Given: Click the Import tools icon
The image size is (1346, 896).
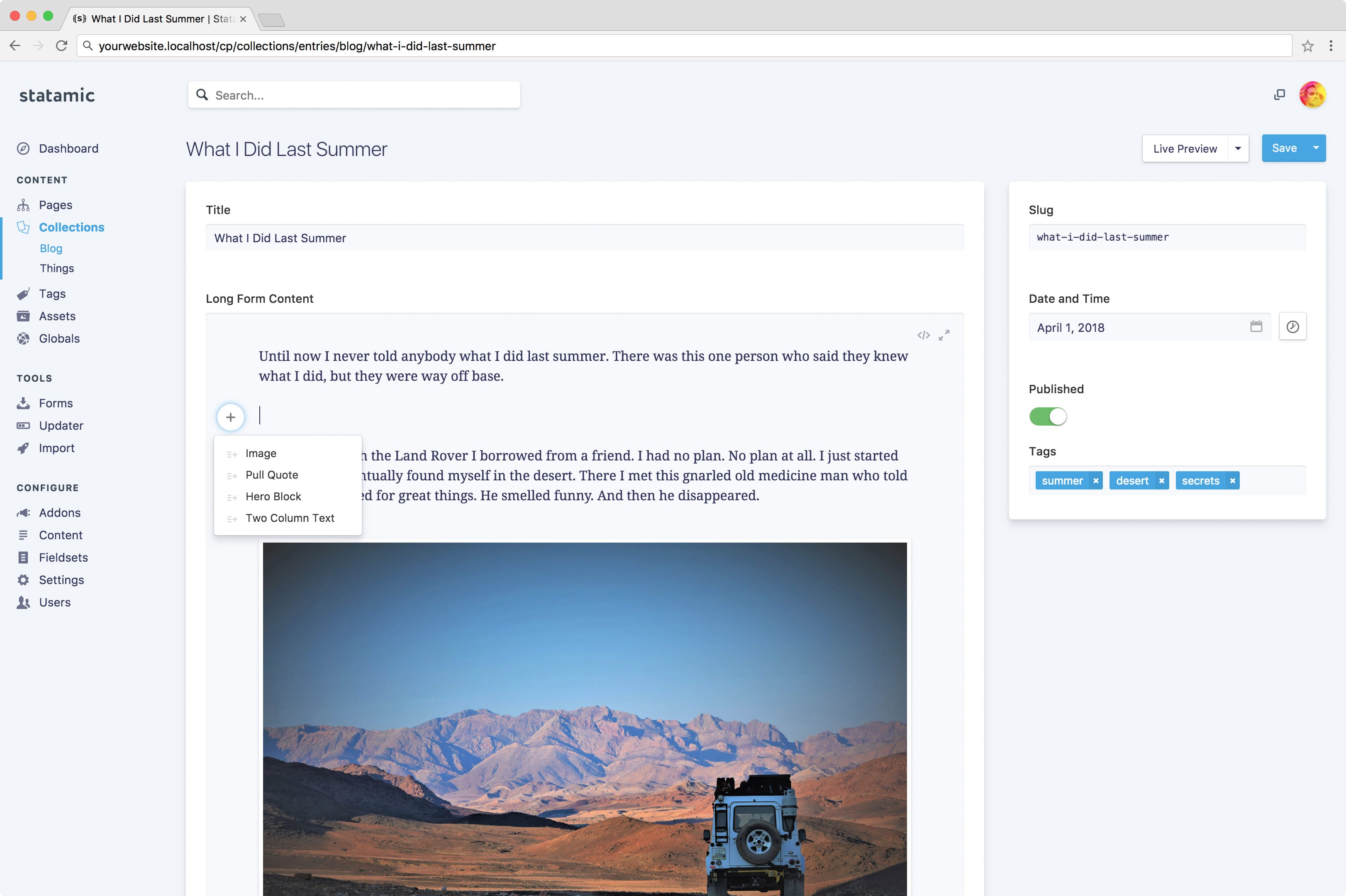Looking at the screenshot, I should click(23, 447).
